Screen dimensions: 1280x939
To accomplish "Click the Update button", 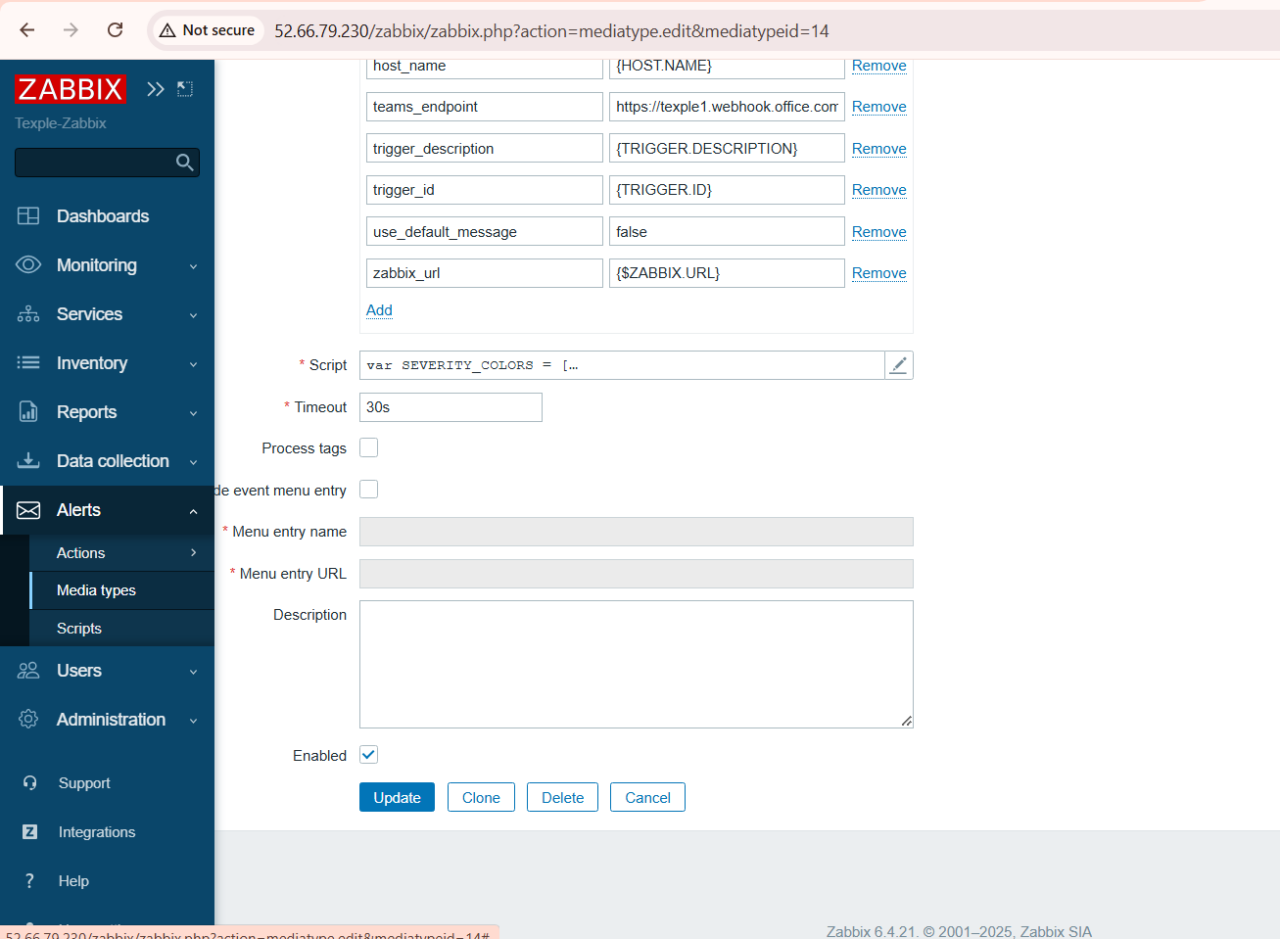I will click(396, 797).
